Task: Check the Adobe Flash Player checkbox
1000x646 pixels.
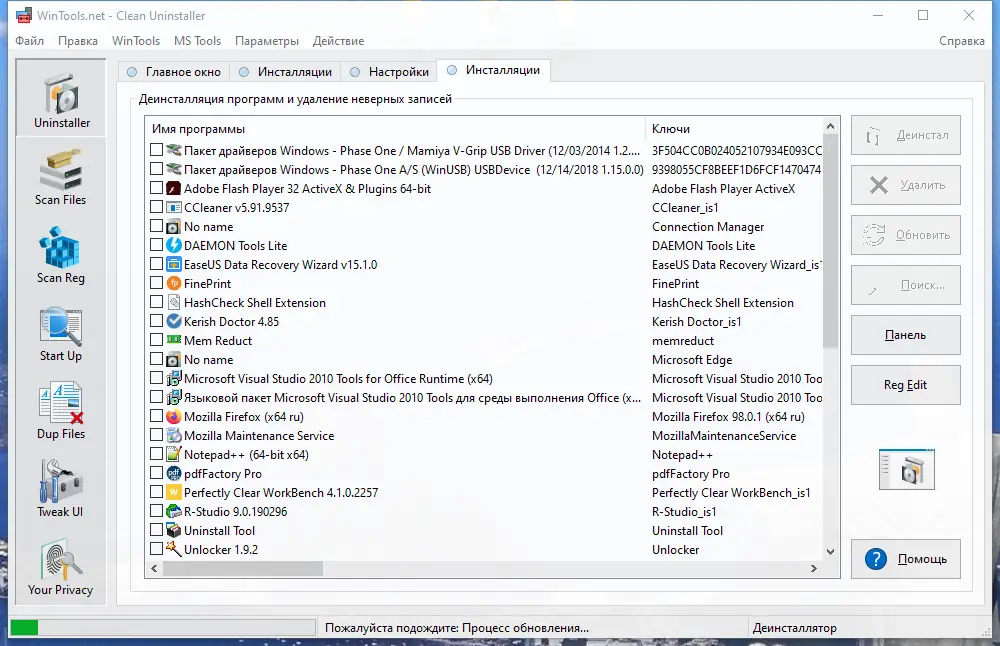Action: 156,188
